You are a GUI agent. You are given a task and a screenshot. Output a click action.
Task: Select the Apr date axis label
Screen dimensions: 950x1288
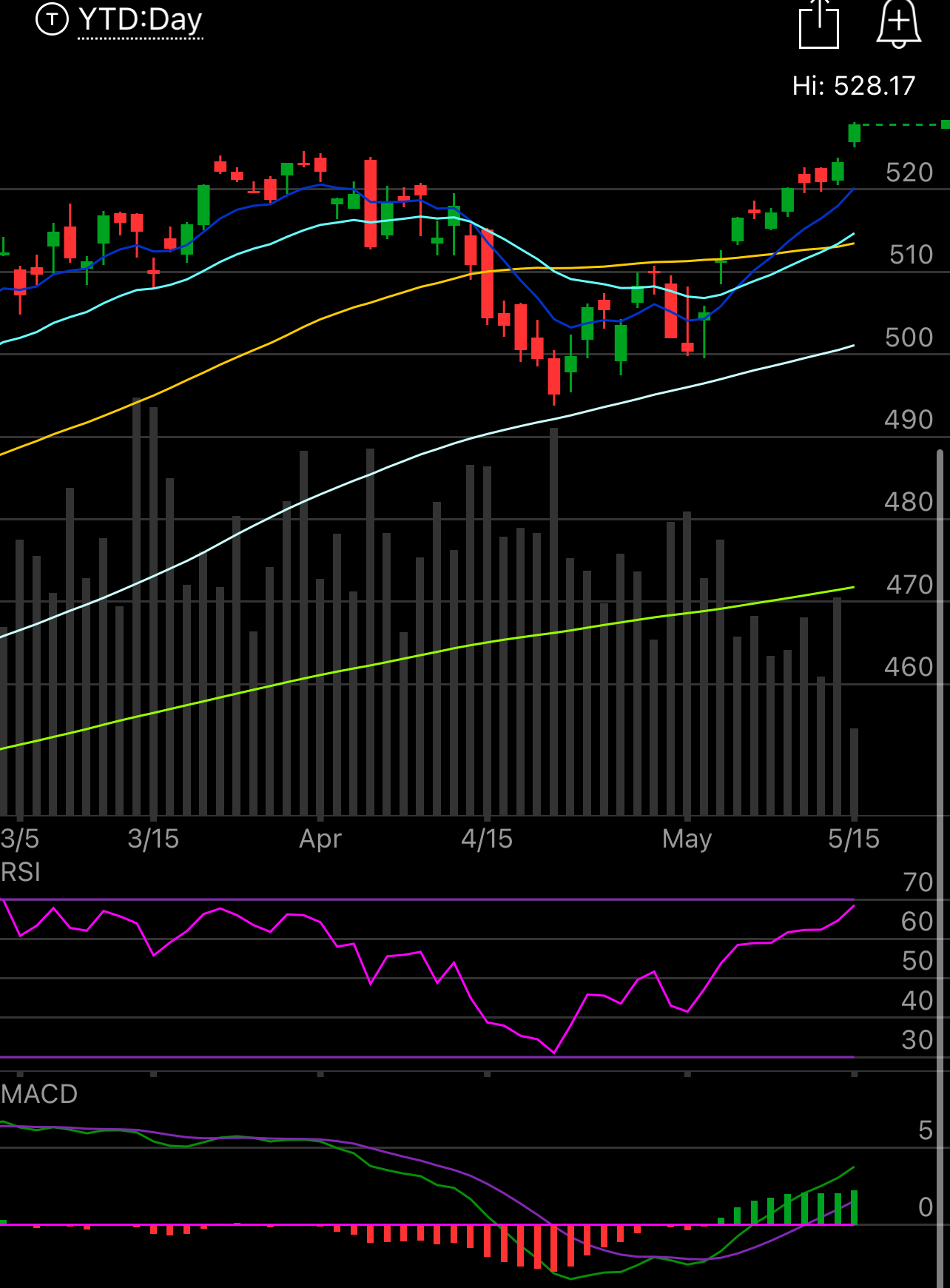pos(320,839)
